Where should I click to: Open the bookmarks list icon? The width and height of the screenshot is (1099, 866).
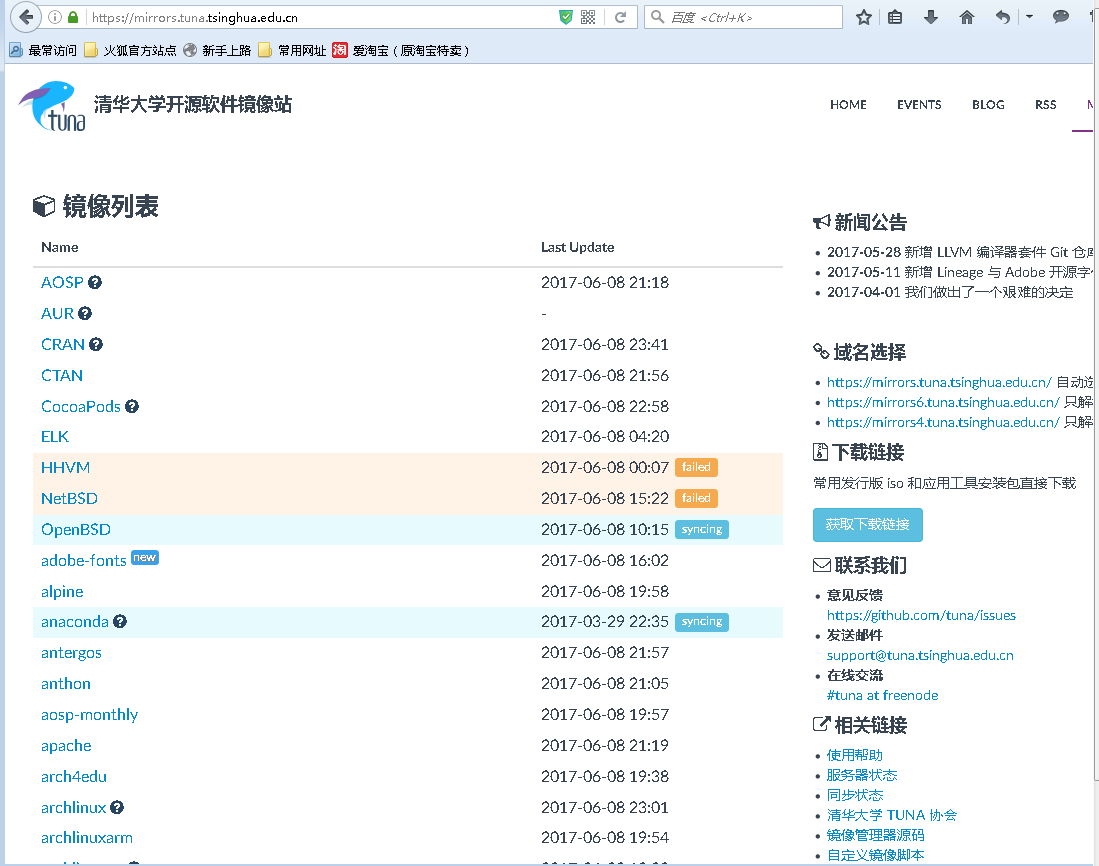(x=895, y=18)
